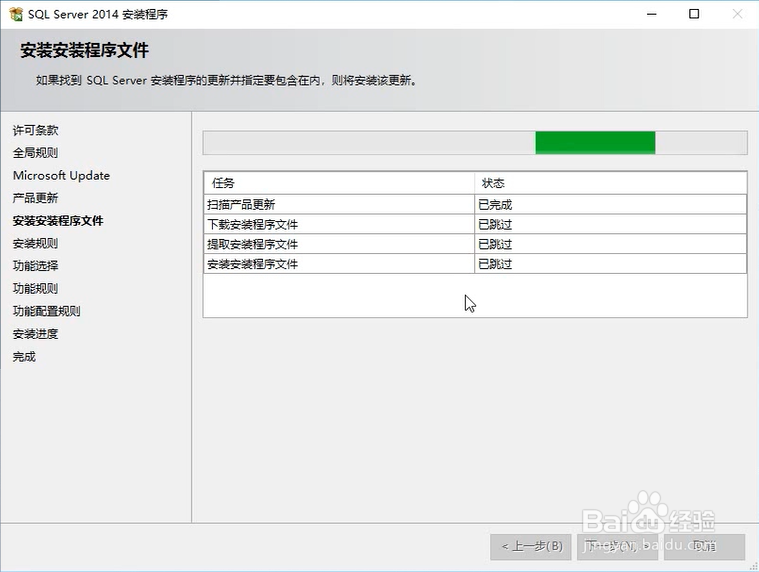
Task: Select the 安装规则 step in sidebar
Action: click(x=35, y=243)
